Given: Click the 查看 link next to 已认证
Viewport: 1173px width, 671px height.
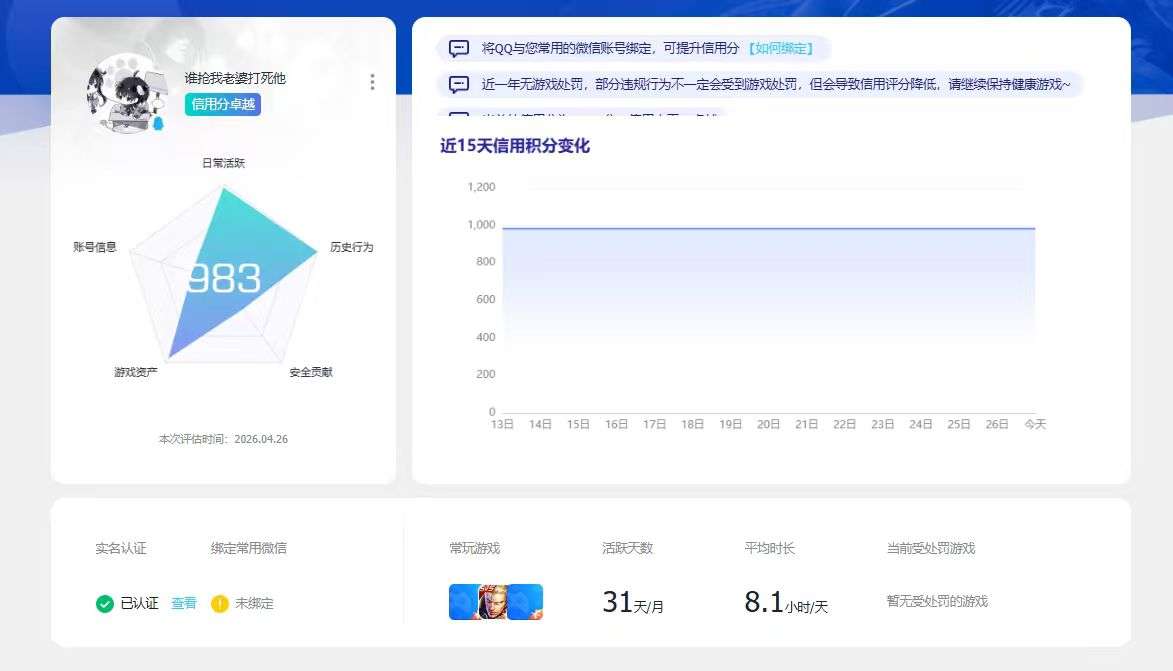Looking at the screenshot, I should [x=182, y=604].
